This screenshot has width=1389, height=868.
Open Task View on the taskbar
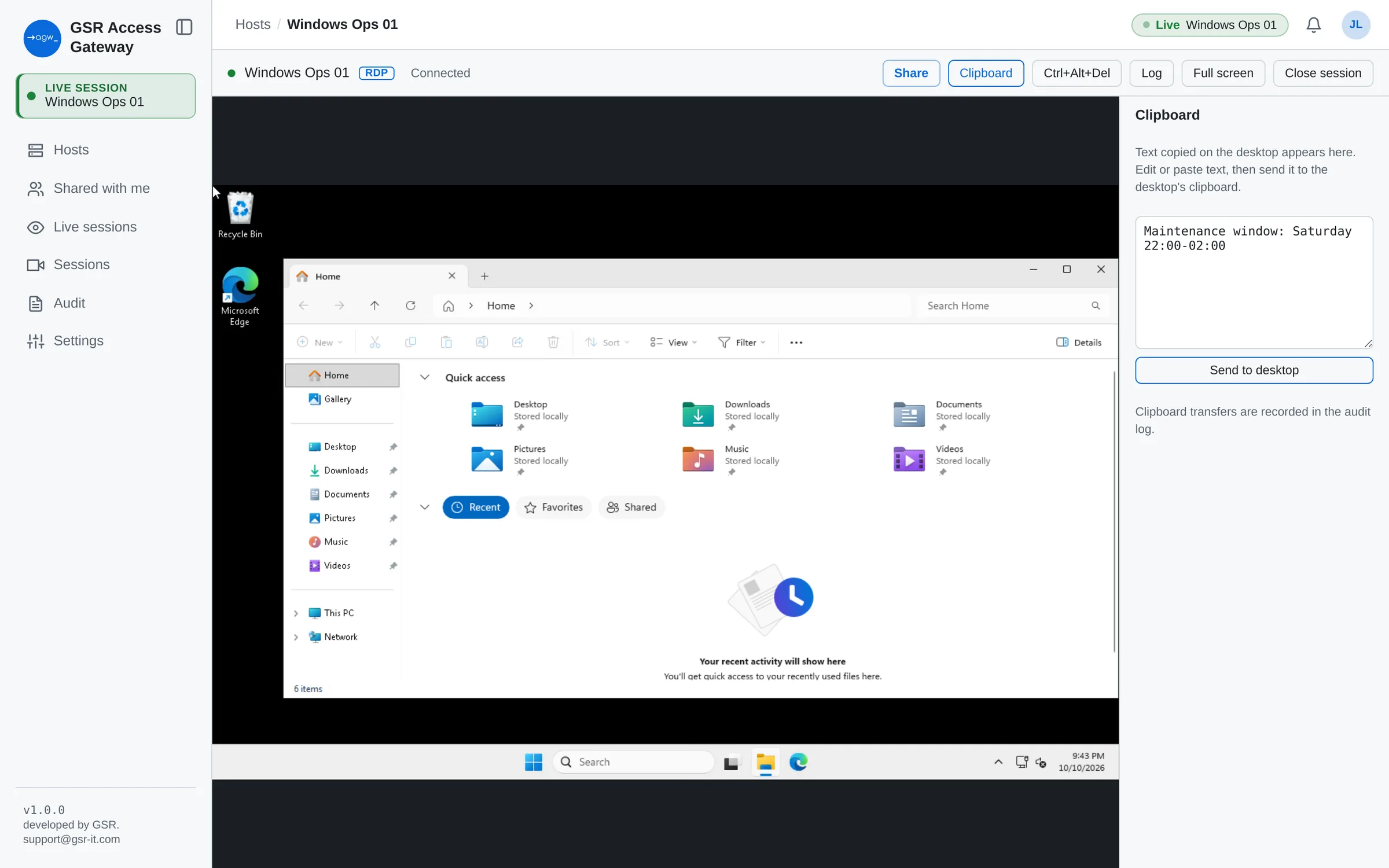click(731, 763)
